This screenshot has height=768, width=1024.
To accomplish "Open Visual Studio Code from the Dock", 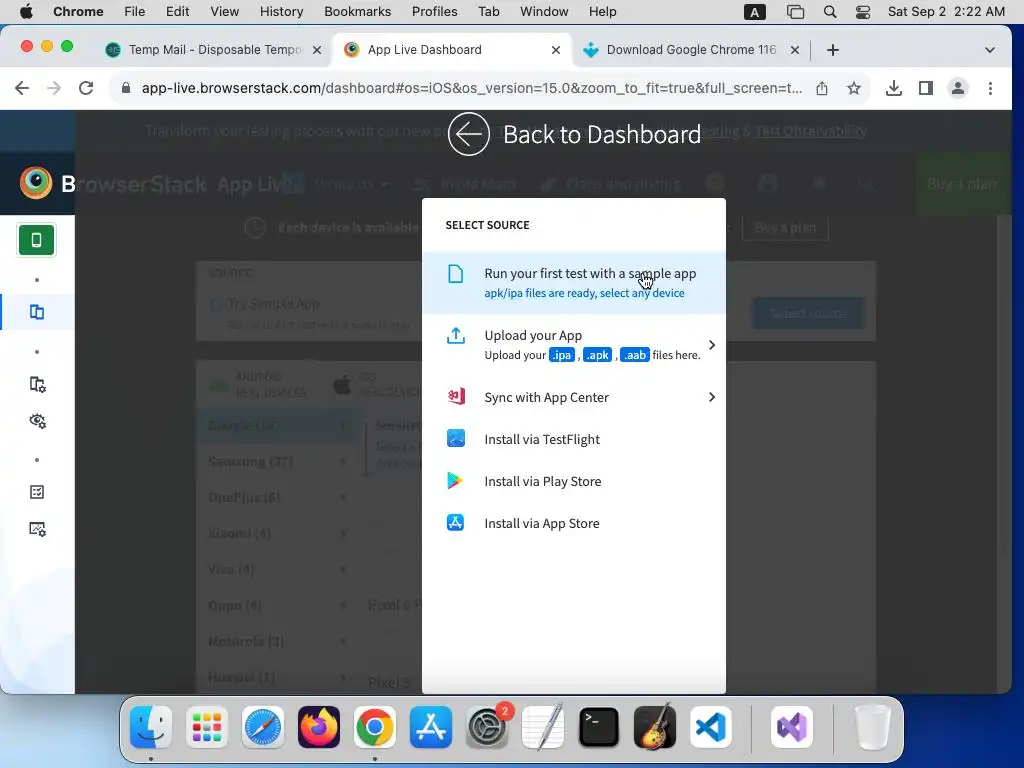I will (711, 727).
